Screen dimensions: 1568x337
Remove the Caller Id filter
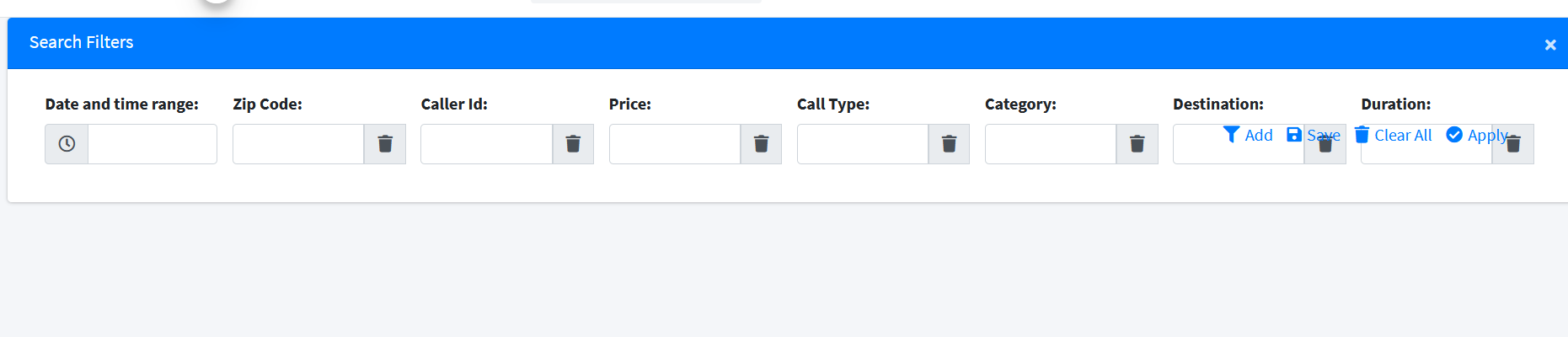[573, 144]
